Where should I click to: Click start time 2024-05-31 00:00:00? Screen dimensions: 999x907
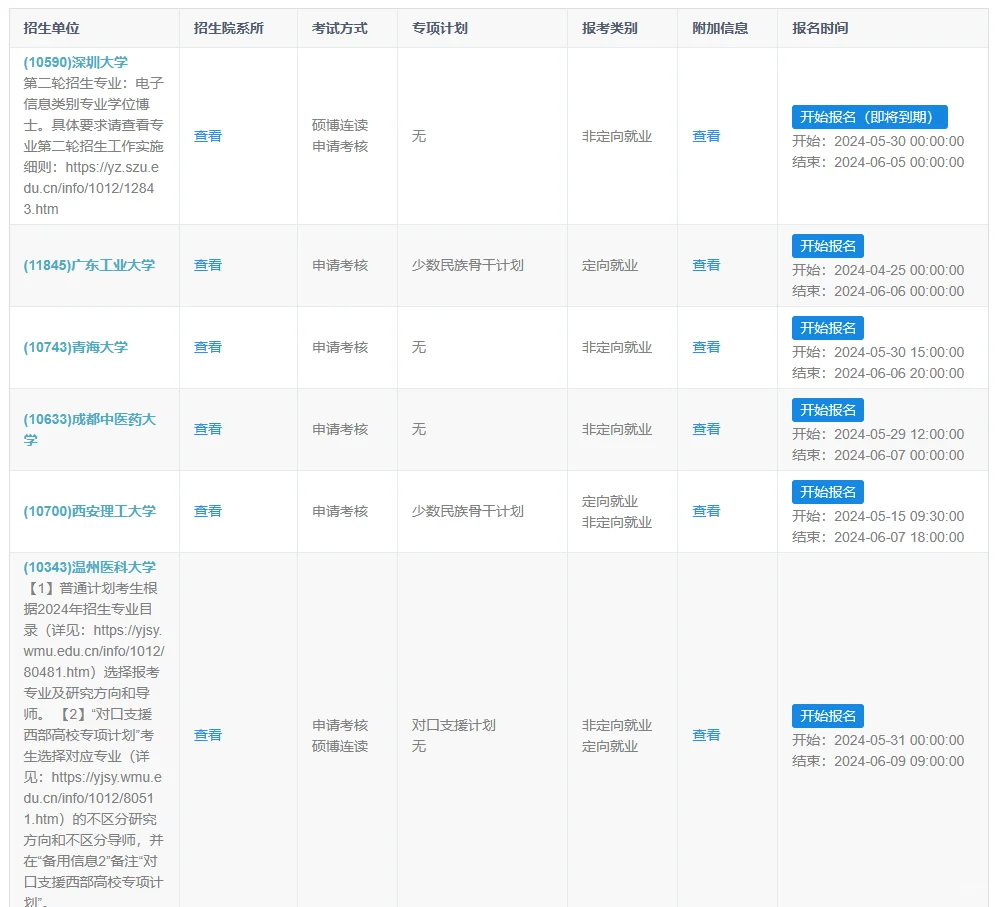tap(899, 740)
